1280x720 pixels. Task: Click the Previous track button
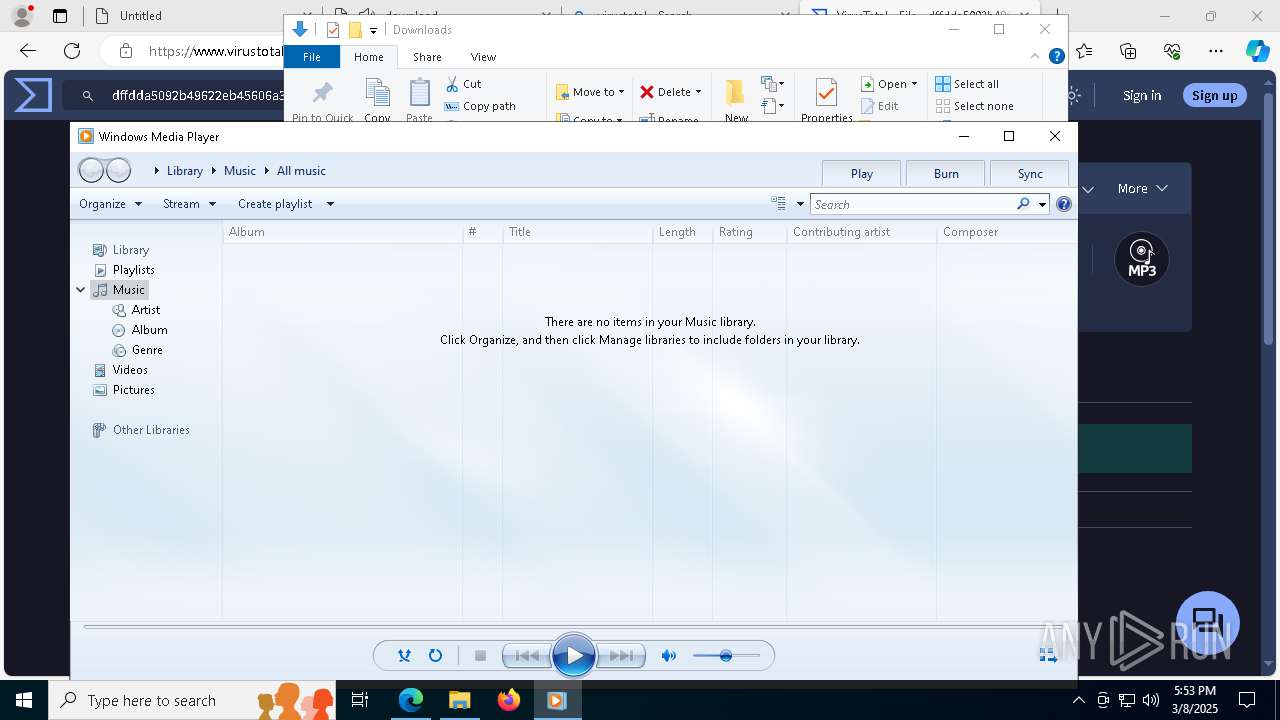pos(526,656)
